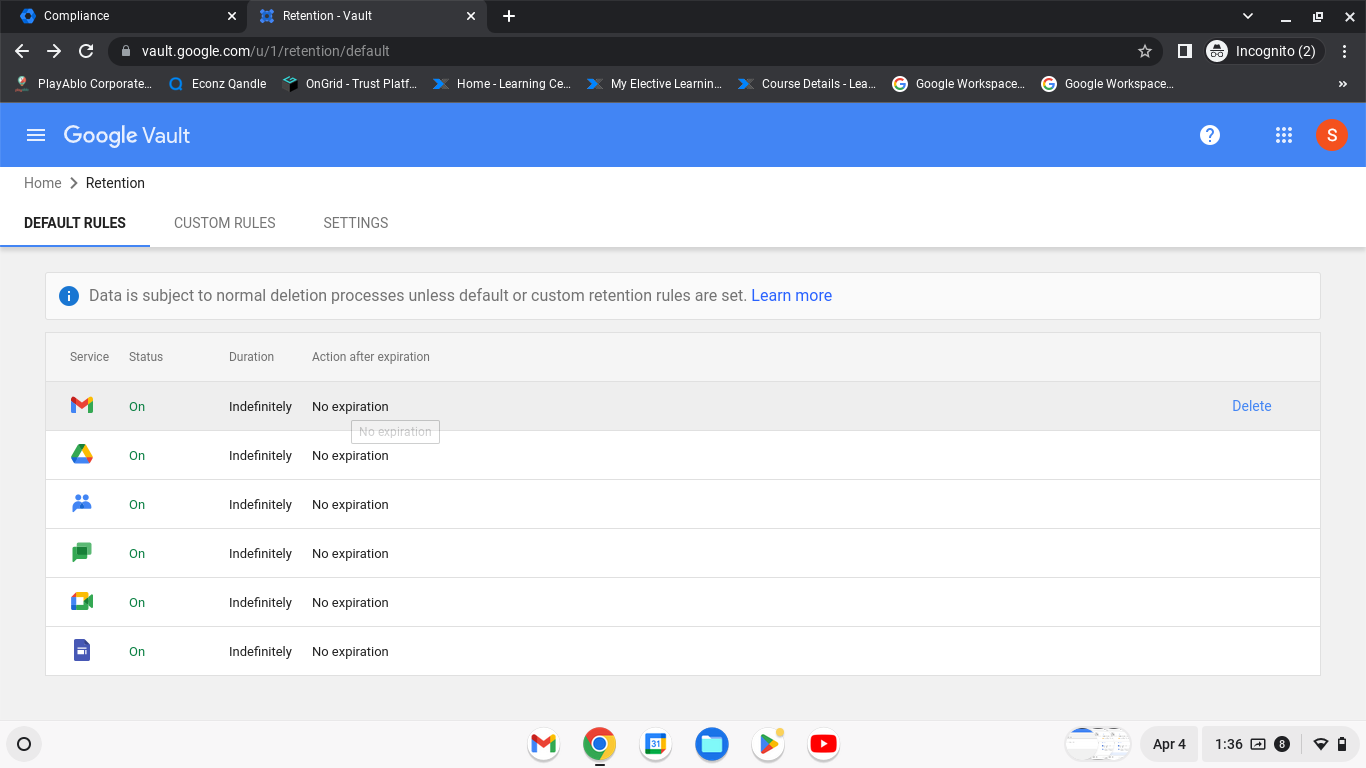Click the Delete link for Gmail rule
This screenshot has height=768, width=1366.
tap(1252, 406)
